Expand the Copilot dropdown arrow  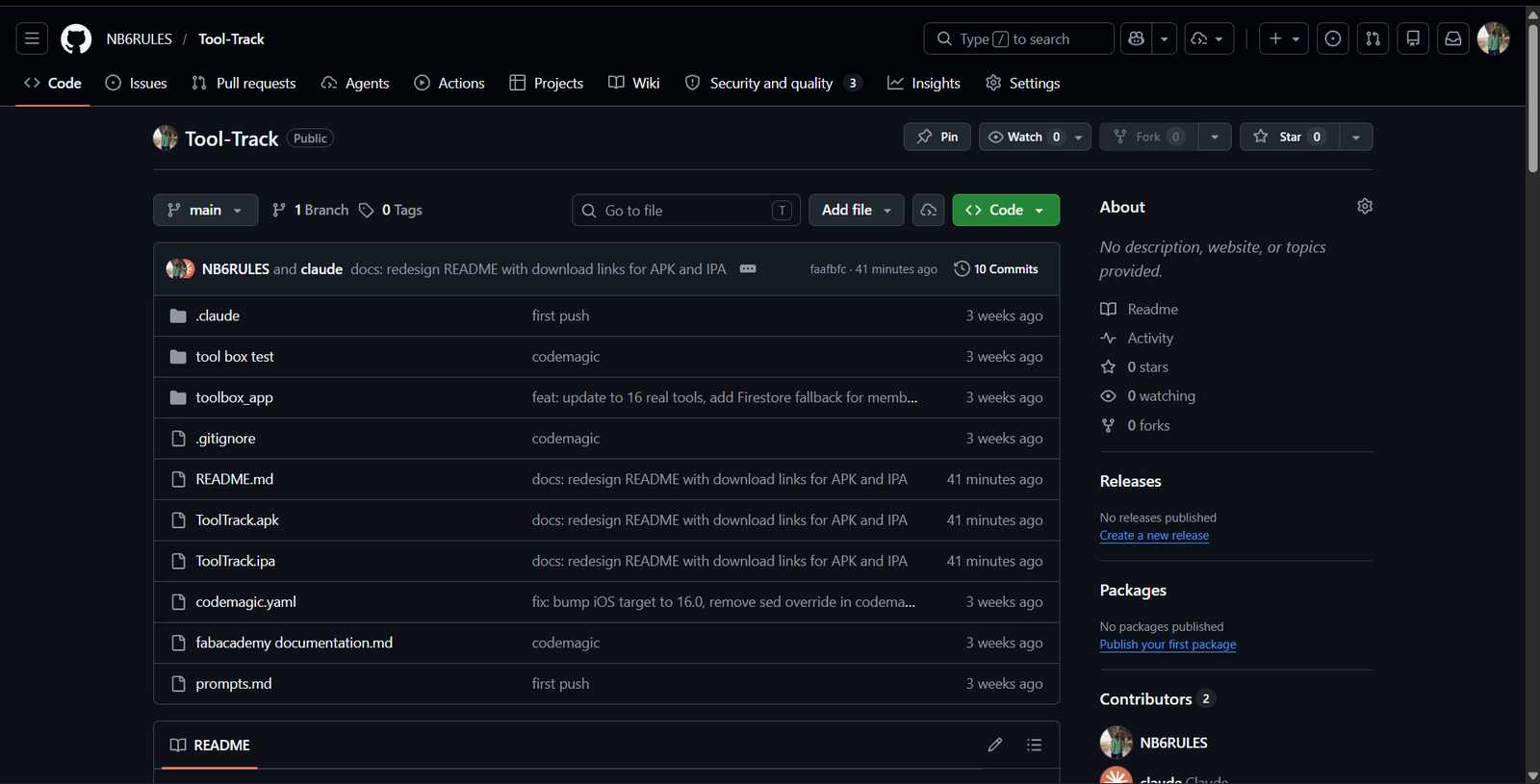pos(1165,38)
